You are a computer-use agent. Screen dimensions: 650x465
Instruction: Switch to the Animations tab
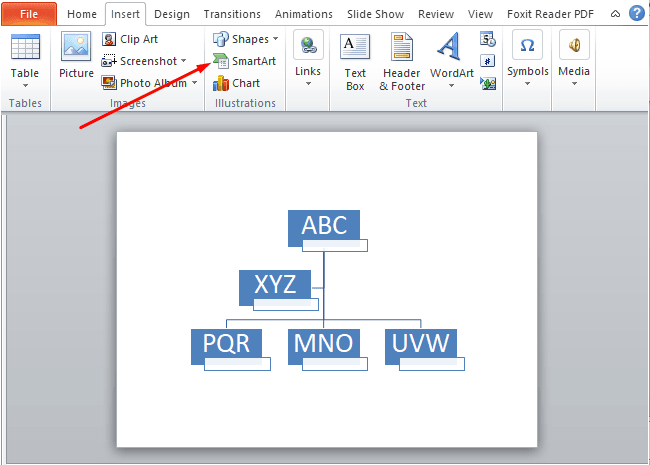click(303, 14)
